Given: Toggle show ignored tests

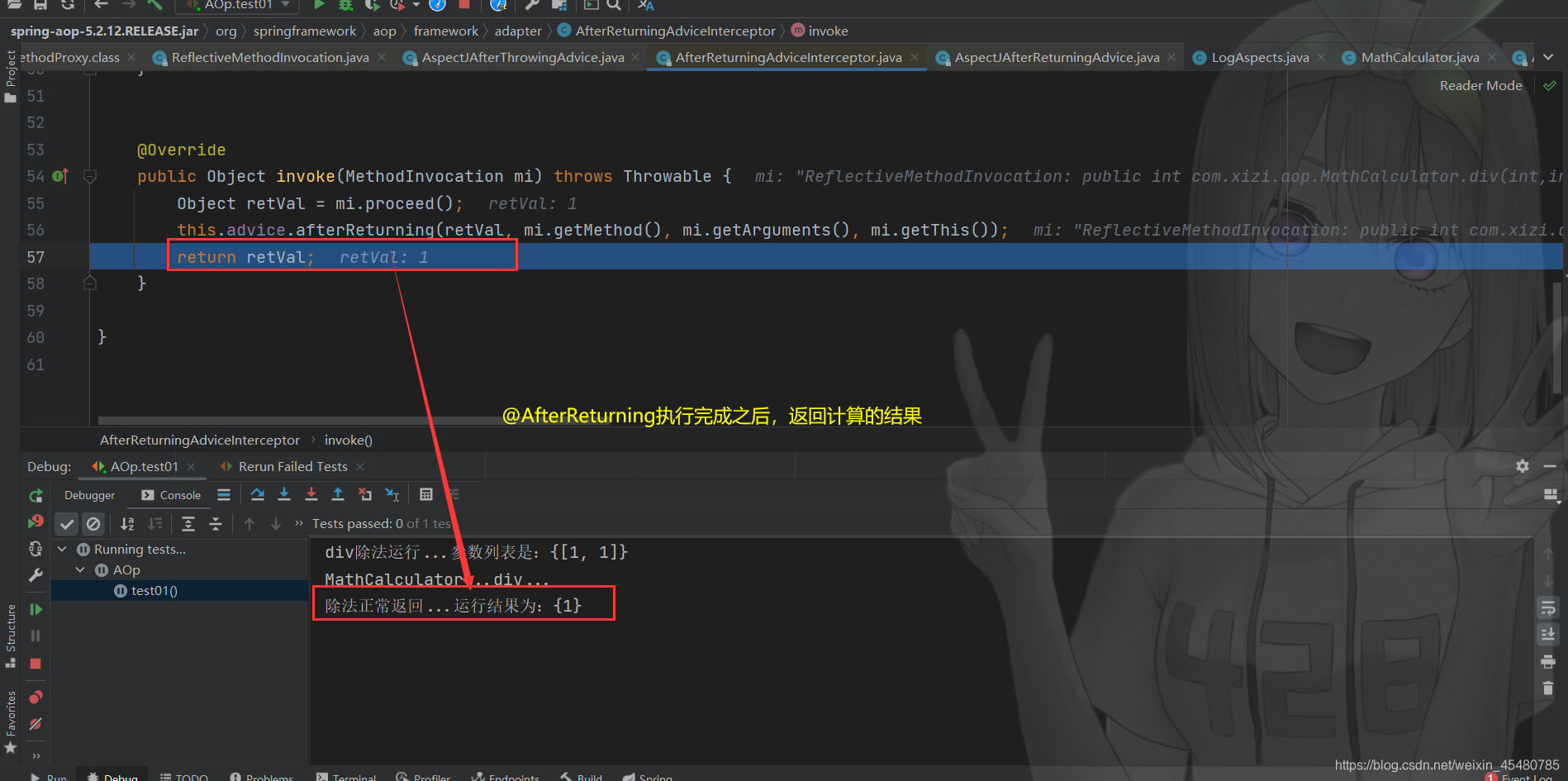Looking at the screenshot, I should pyautogui.click(x=93, y=523).
